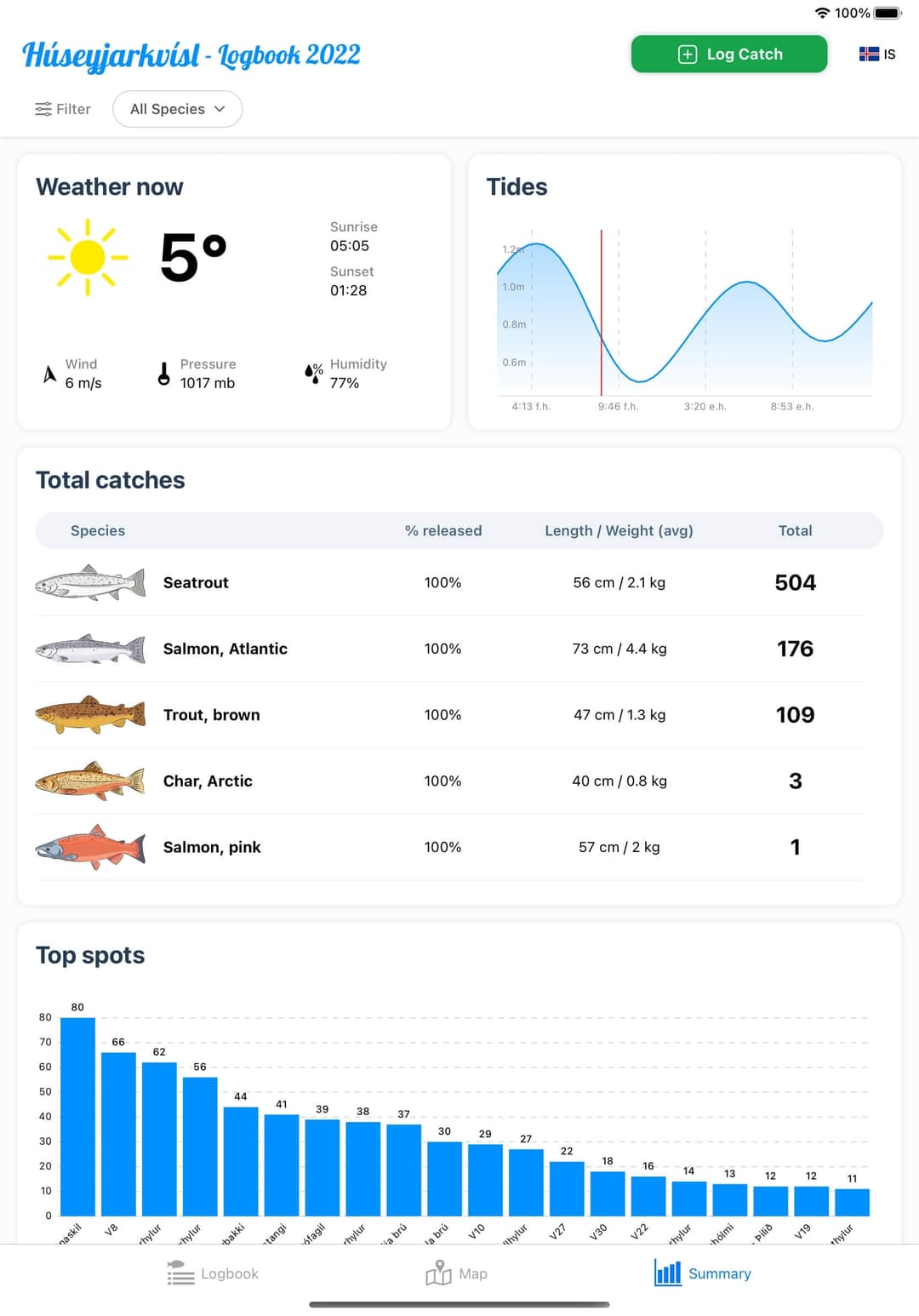Select the tallest bar showing 80 catches
Viewport: 919px width, 1316px height.
tap(77, 1116)
